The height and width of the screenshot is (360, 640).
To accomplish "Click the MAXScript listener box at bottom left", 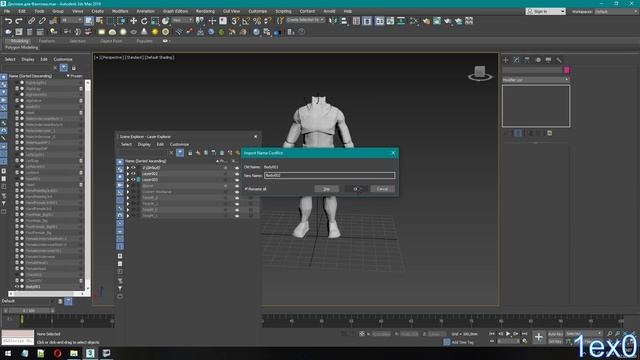I will click(x=18, y=337).
